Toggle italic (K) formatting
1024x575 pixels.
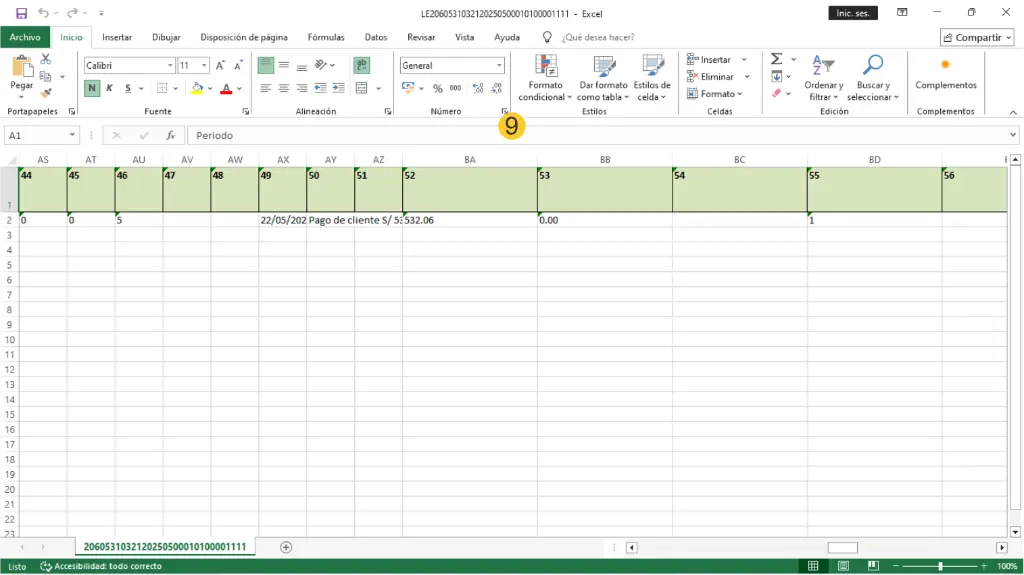[110, 88]
